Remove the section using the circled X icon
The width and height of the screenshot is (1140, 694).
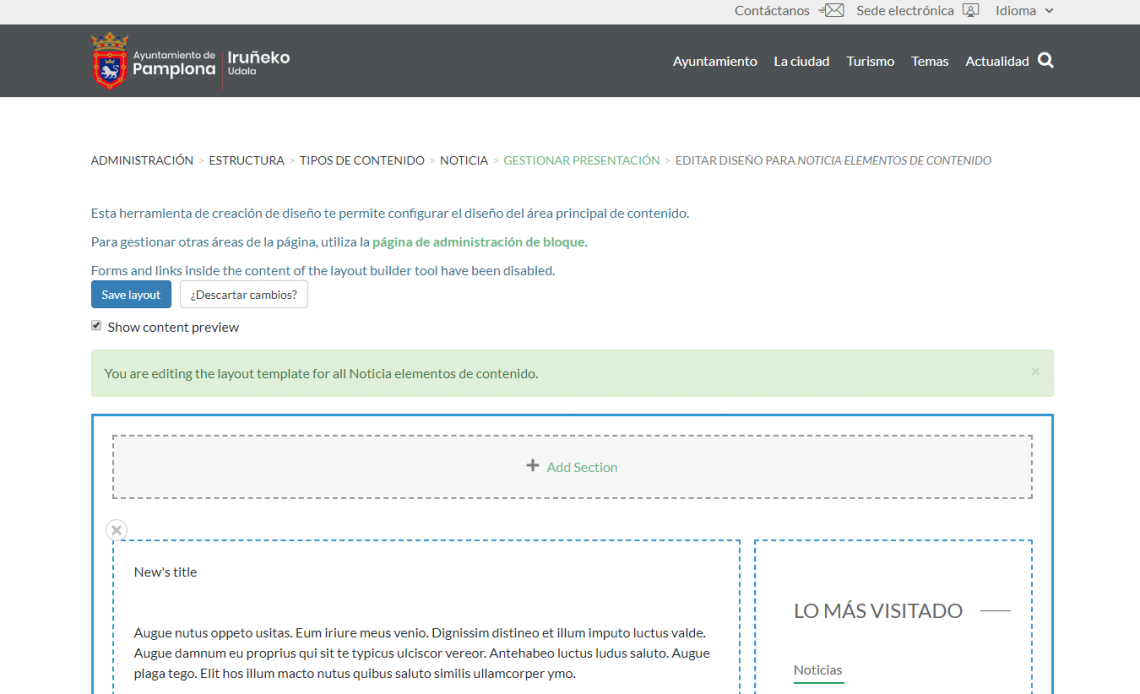click(116, 530)
